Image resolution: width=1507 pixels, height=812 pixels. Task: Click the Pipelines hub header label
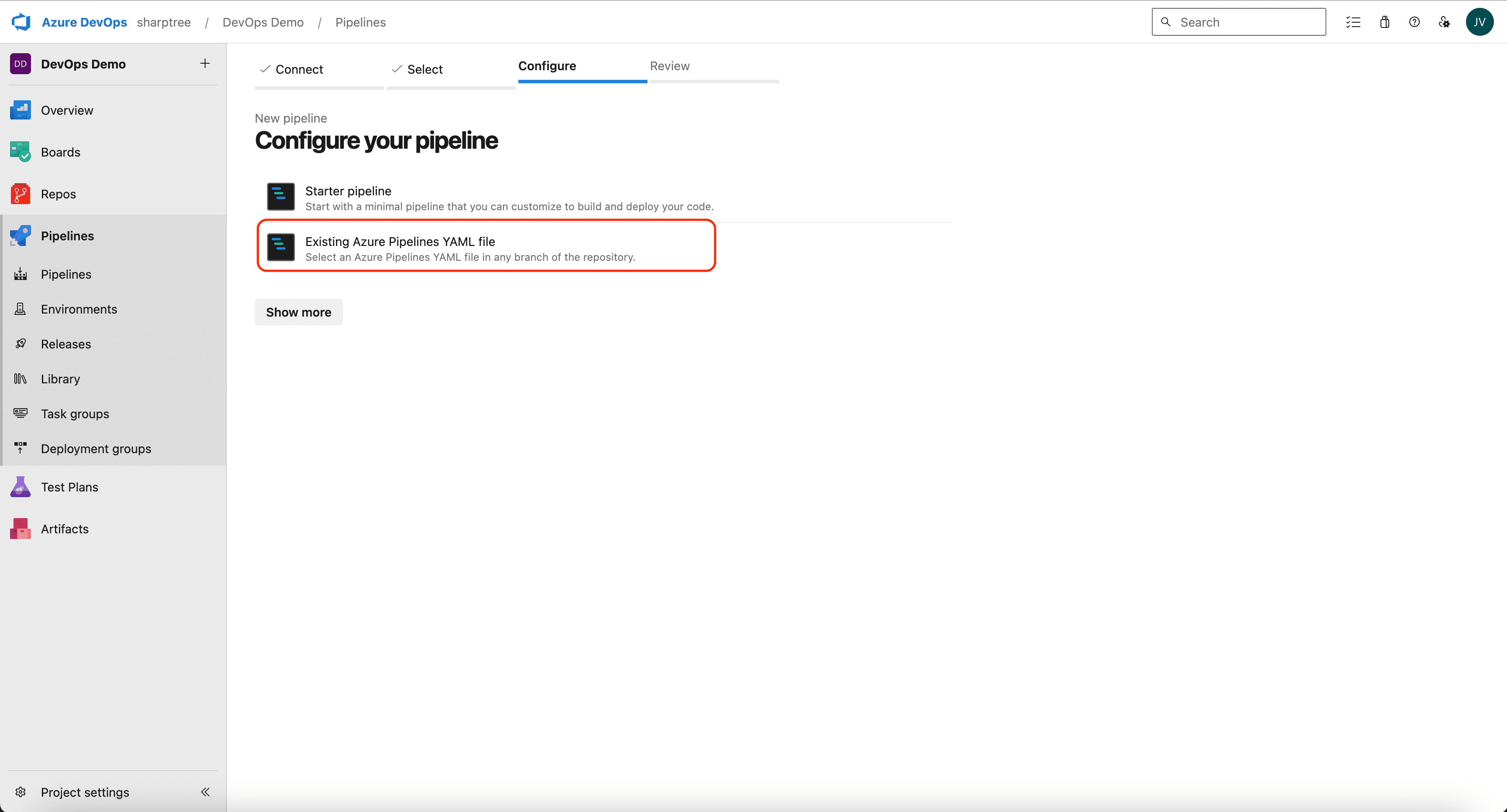pyautogui.click(x=67, y=235)
